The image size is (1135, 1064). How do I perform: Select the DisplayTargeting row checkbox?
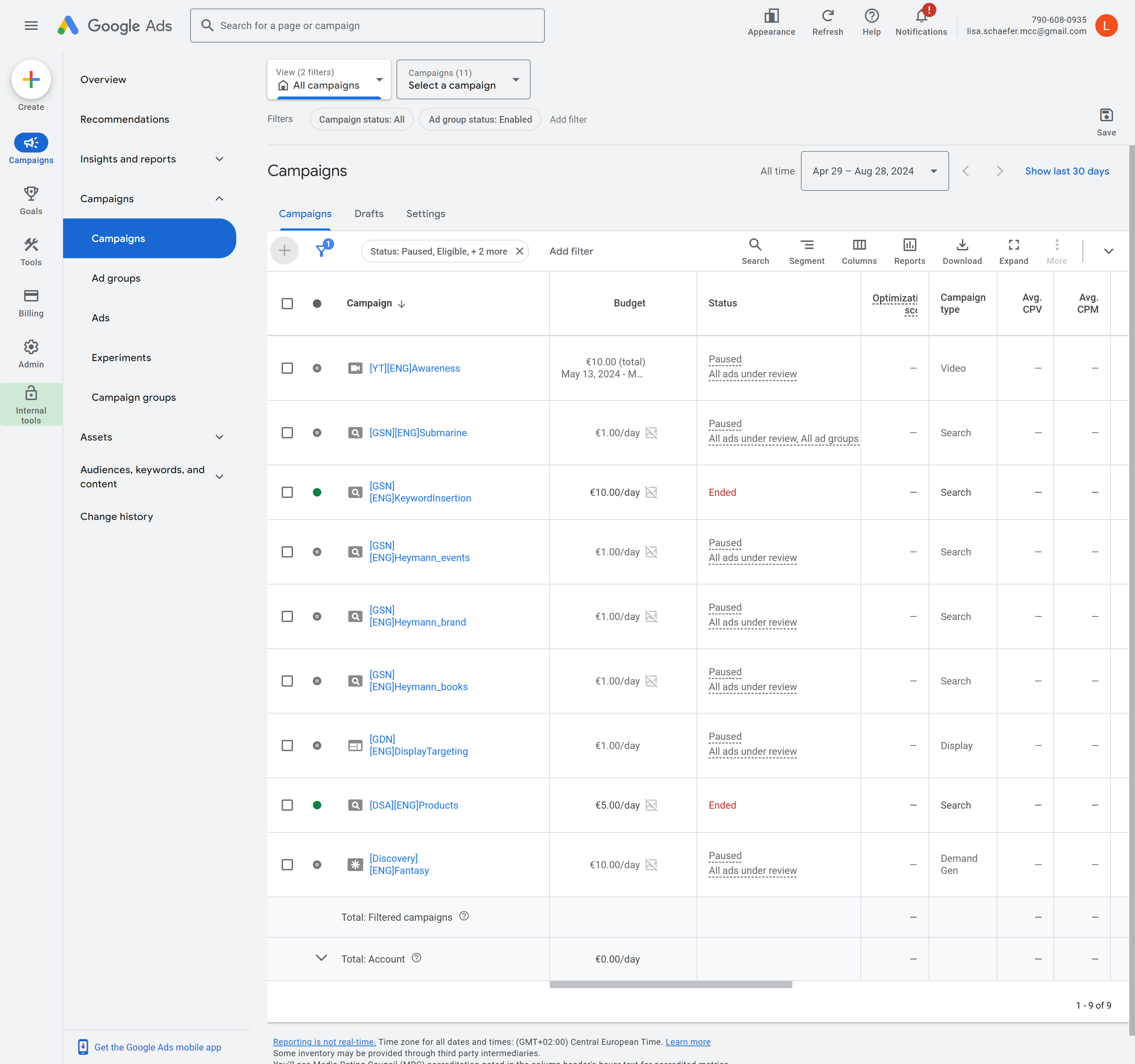(287, 746)
